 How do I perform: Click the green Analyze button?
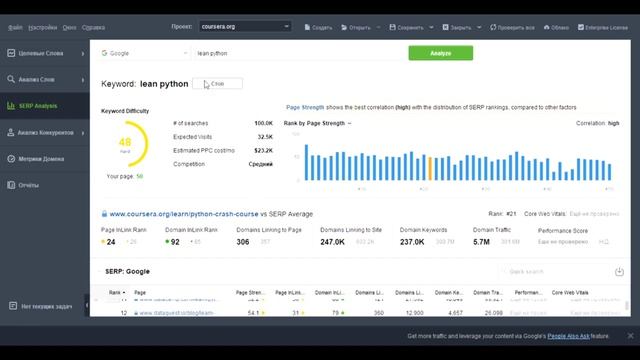(x=441, y=53)
